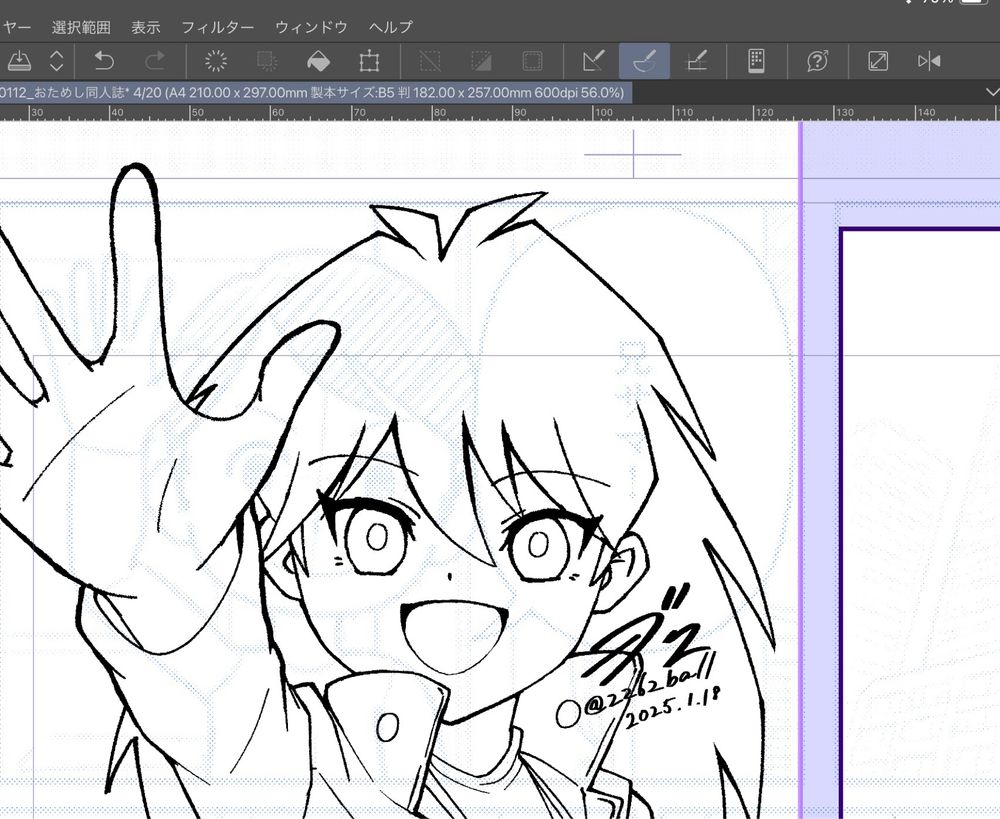The width and height of the screenshot is (1000, 819).
Task: Click the Clear Outside Selection icon
Action: point(267,61)
